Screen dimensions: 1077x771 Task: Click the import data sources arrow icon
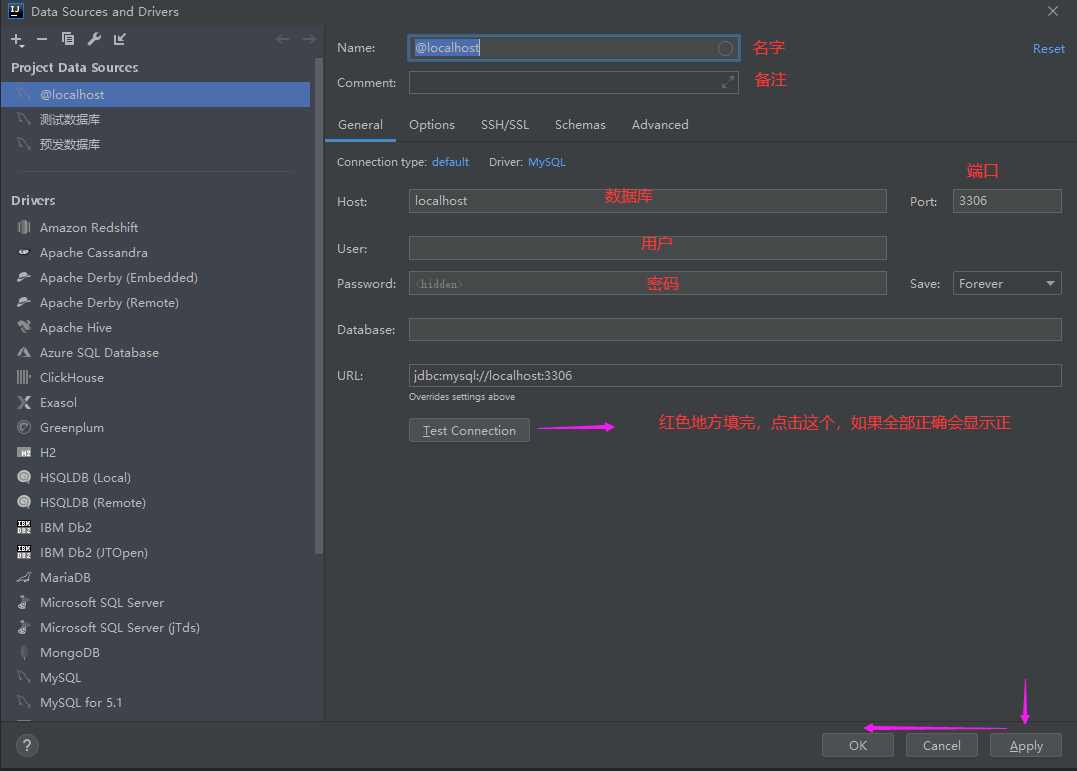pos(120,39)
